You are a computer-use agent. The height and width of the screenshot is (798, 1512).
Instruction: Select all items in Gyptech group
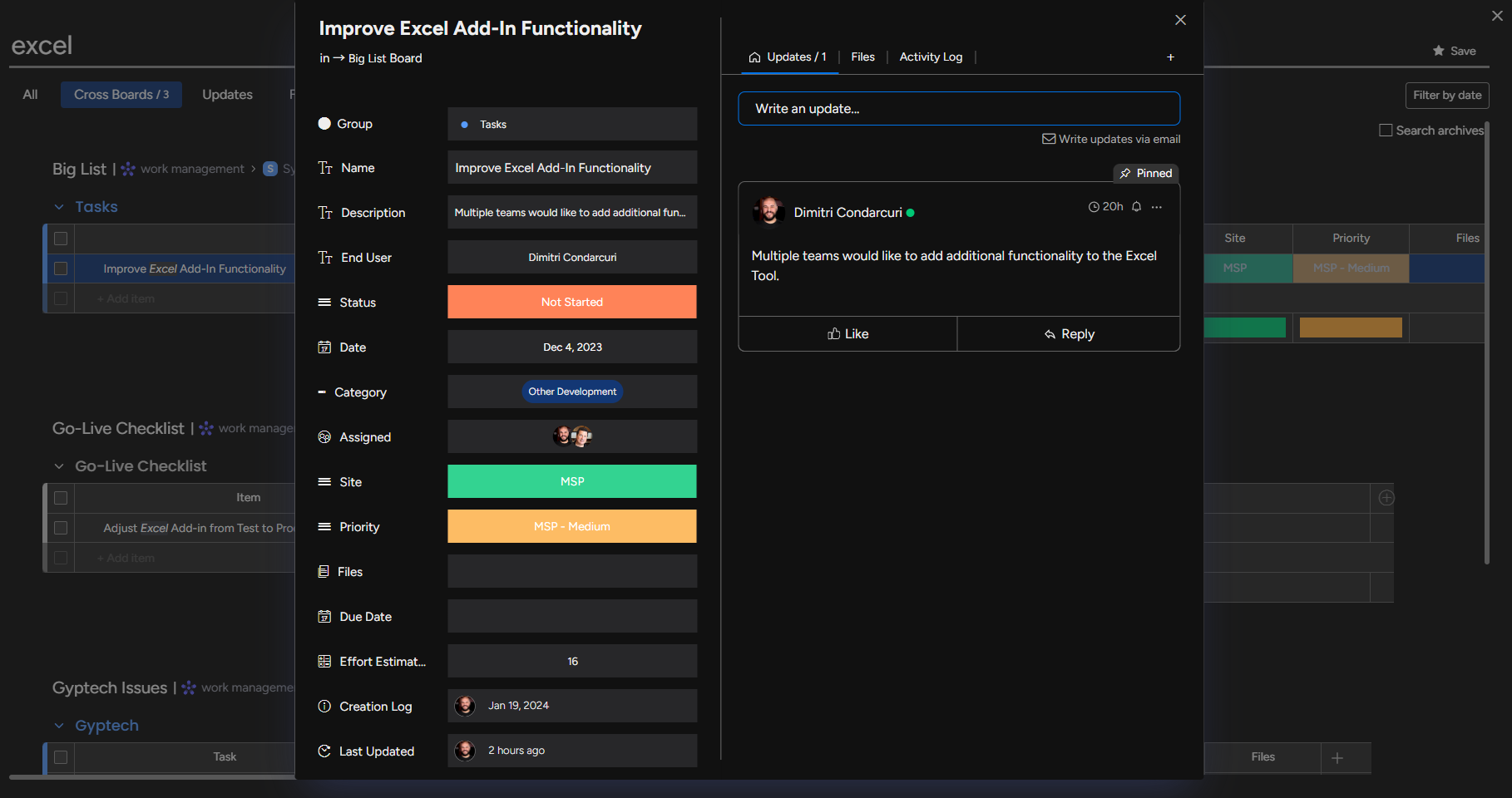61,757
